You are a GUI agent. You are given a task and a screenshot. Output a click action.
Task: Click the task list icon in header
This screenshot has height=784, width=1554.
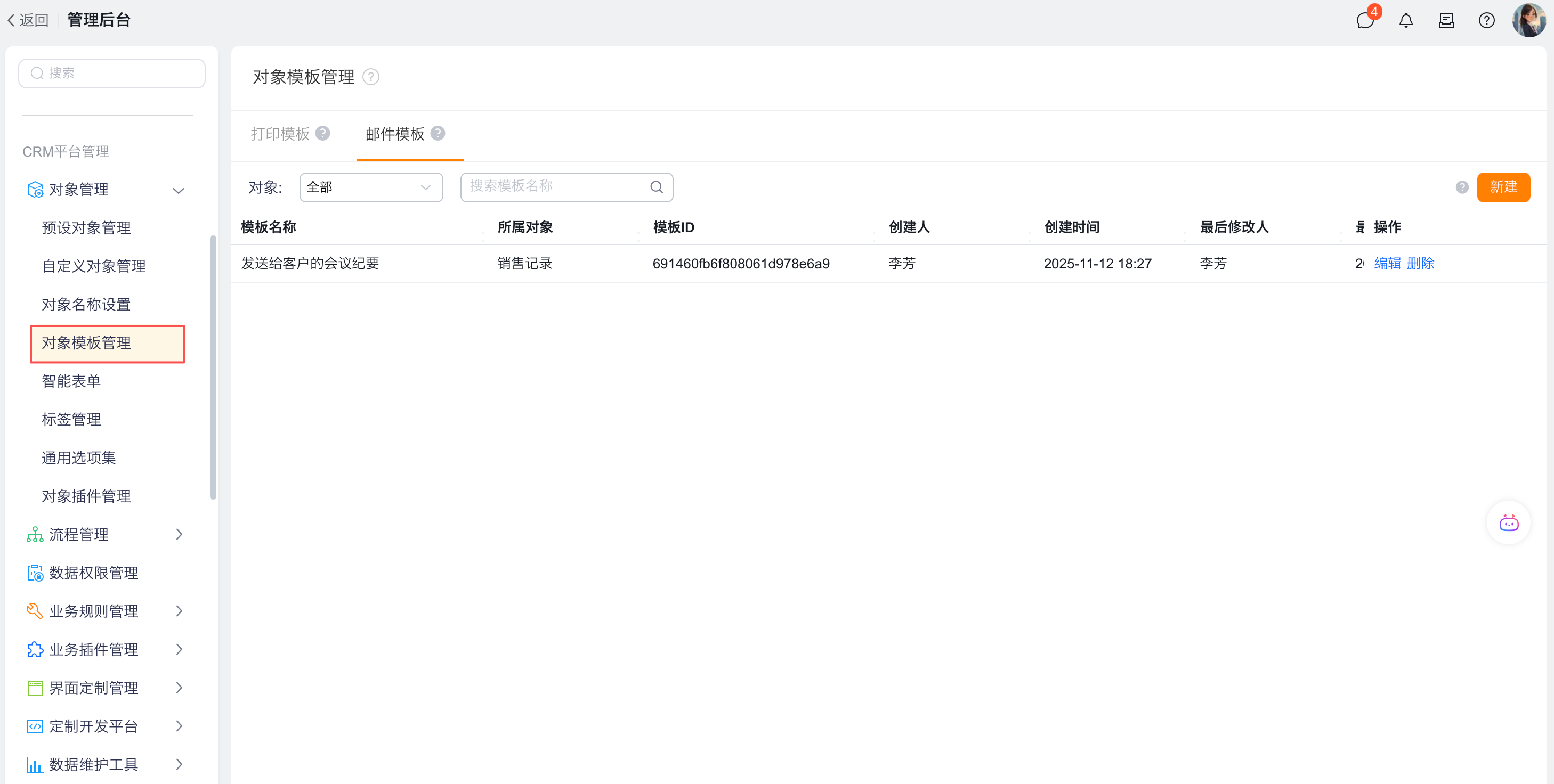pyautogui.click(x=1446, y=20)
